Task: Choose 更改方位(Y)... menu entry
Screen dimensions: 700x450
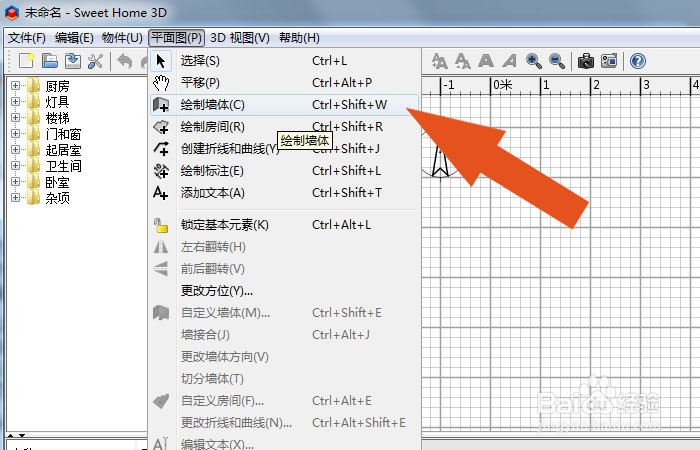Action: 284,291
